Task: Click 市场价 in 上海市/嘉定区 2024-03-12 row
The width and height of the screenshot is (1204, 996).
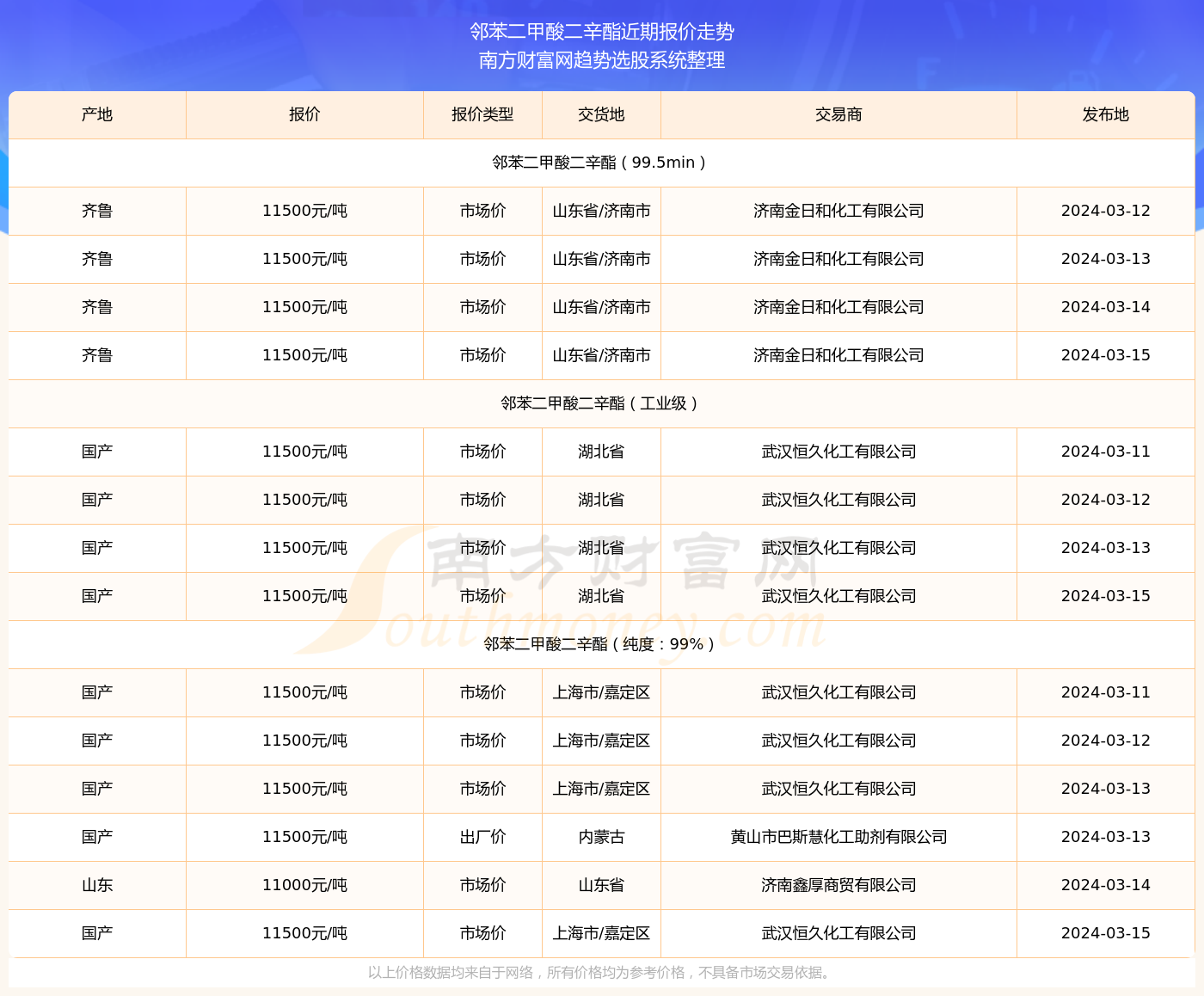Action: 482,741
